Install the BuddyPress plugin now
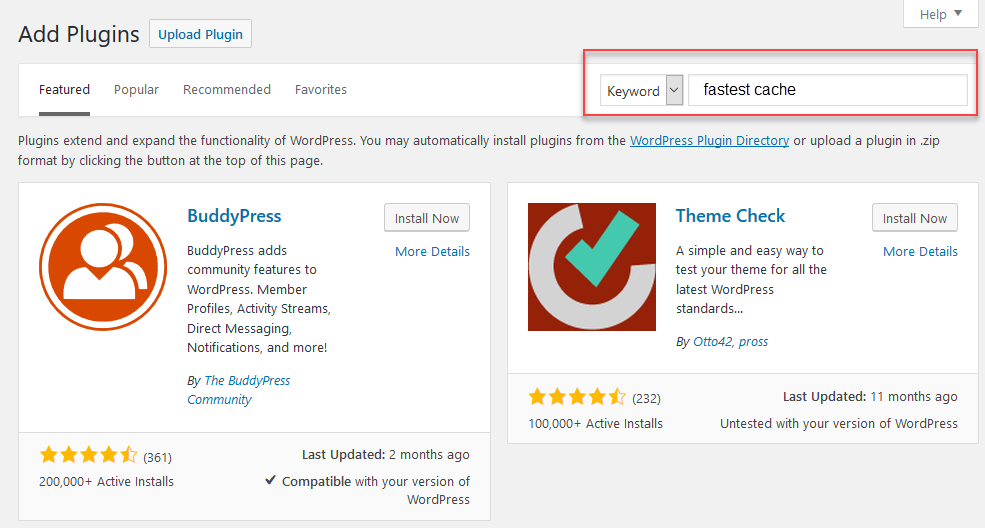Image resolution: width=985 pixels, height=528 pixels. pyautogui.click(x=427, y=218)
